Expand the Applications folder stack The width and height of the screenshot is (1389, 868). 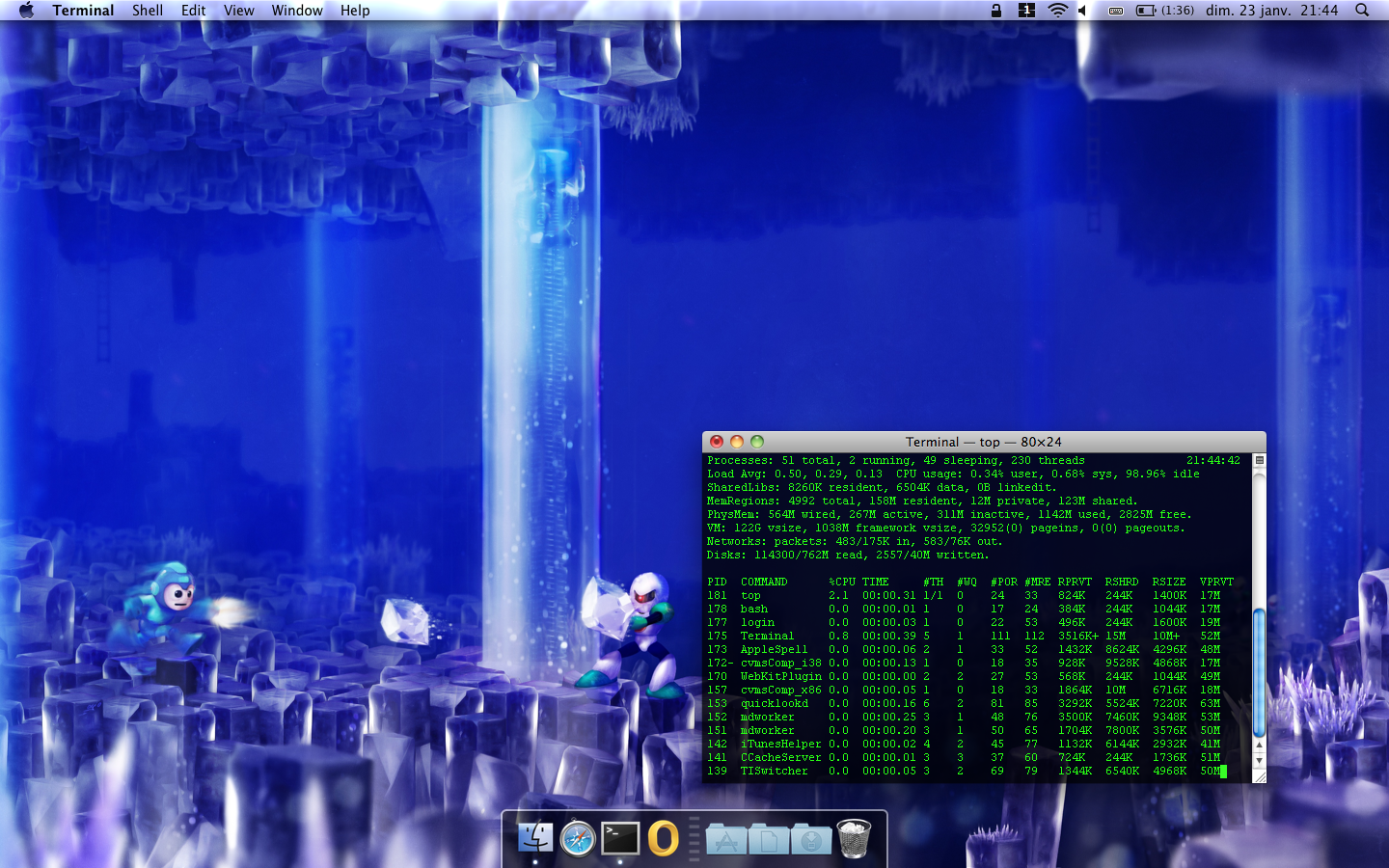point(726,839)
